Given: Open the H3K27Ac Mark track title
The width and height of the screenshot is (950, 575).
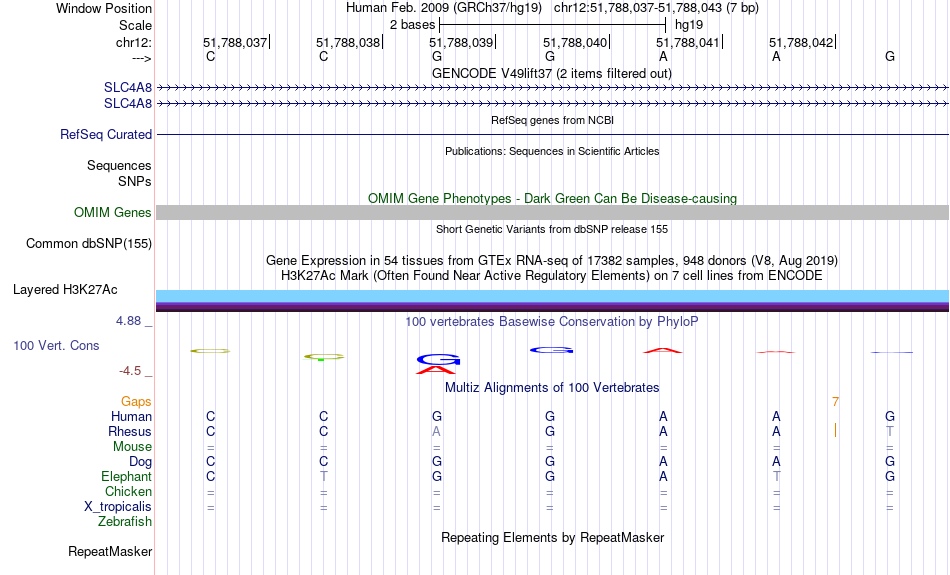Looking at the screenshot, I should [x=551, y=276].
